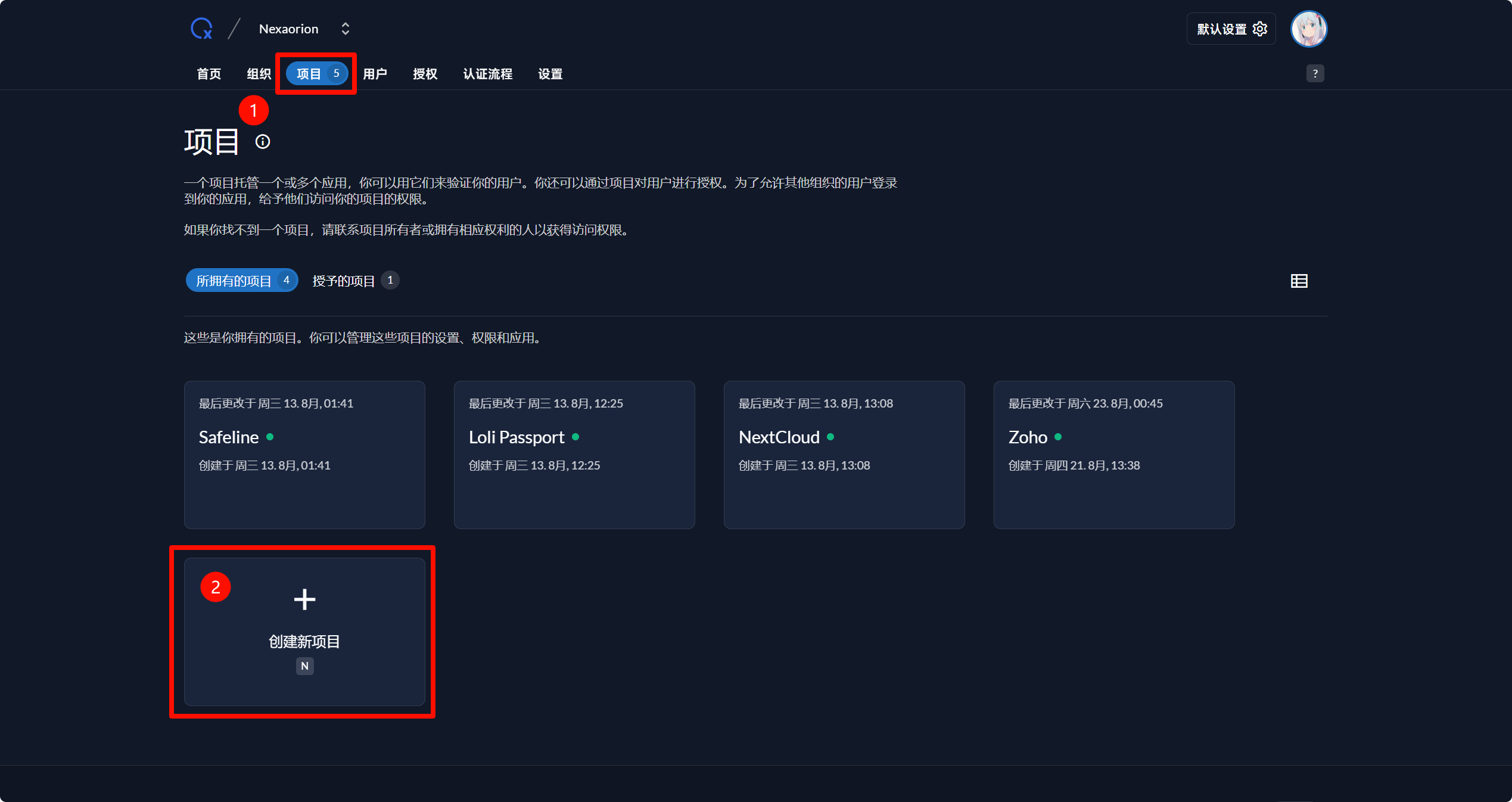Open the Safeline project card
This screenshot has width=1512, height=802.
click(x=304, y=455)
